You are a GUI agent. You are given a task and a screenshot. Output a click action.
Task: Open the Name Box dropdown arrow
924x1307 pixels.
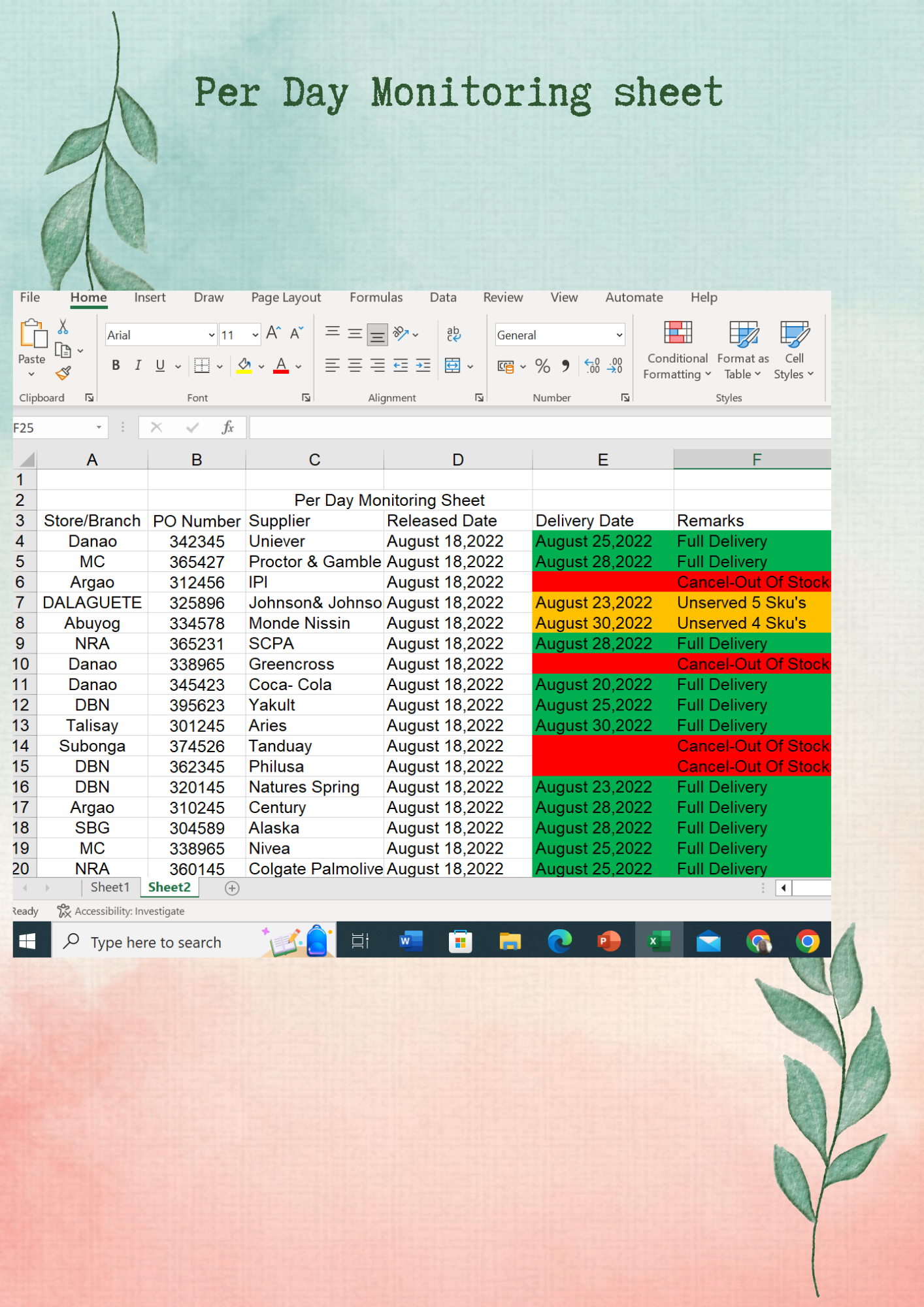[99, 427]
